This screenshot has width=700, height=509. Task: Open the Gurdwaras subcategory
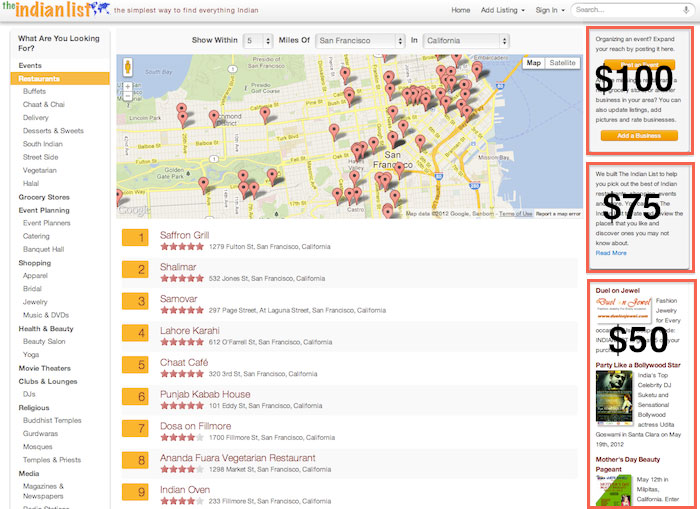40,434
